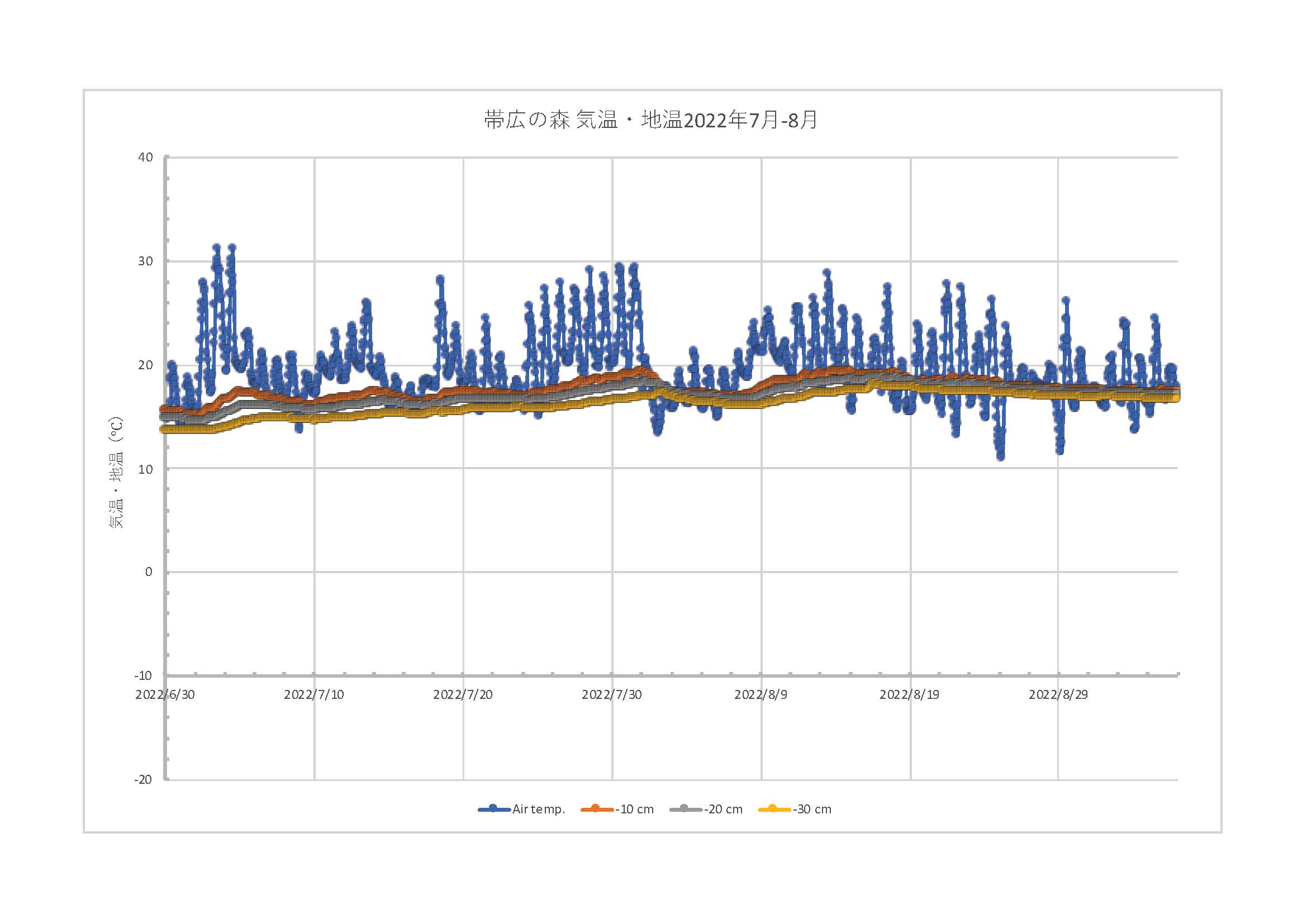Select the -10 cm legend entry
Screen dimensions: 1307x924
click(x=617, y=809)
